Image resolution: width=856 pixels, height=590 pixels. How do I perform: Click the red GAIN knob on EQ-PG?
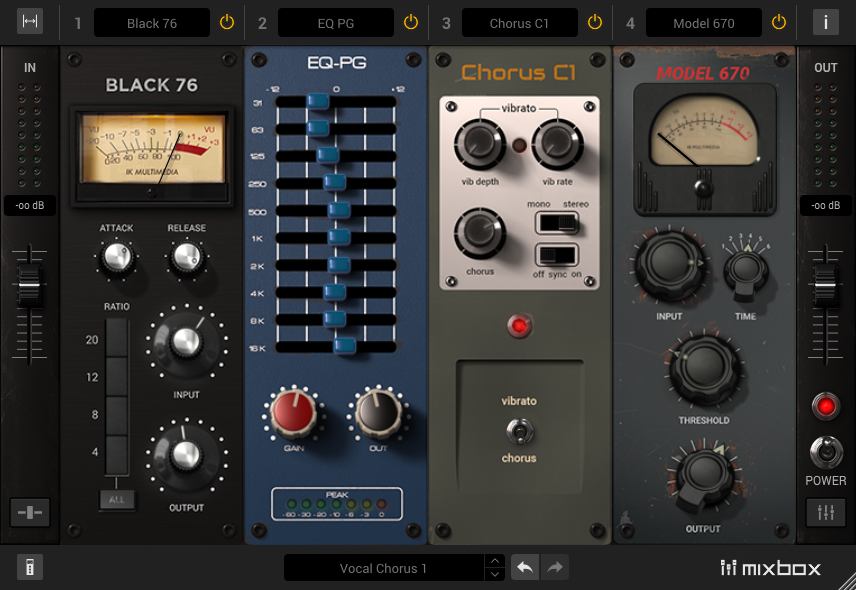[x=294, y=413]
